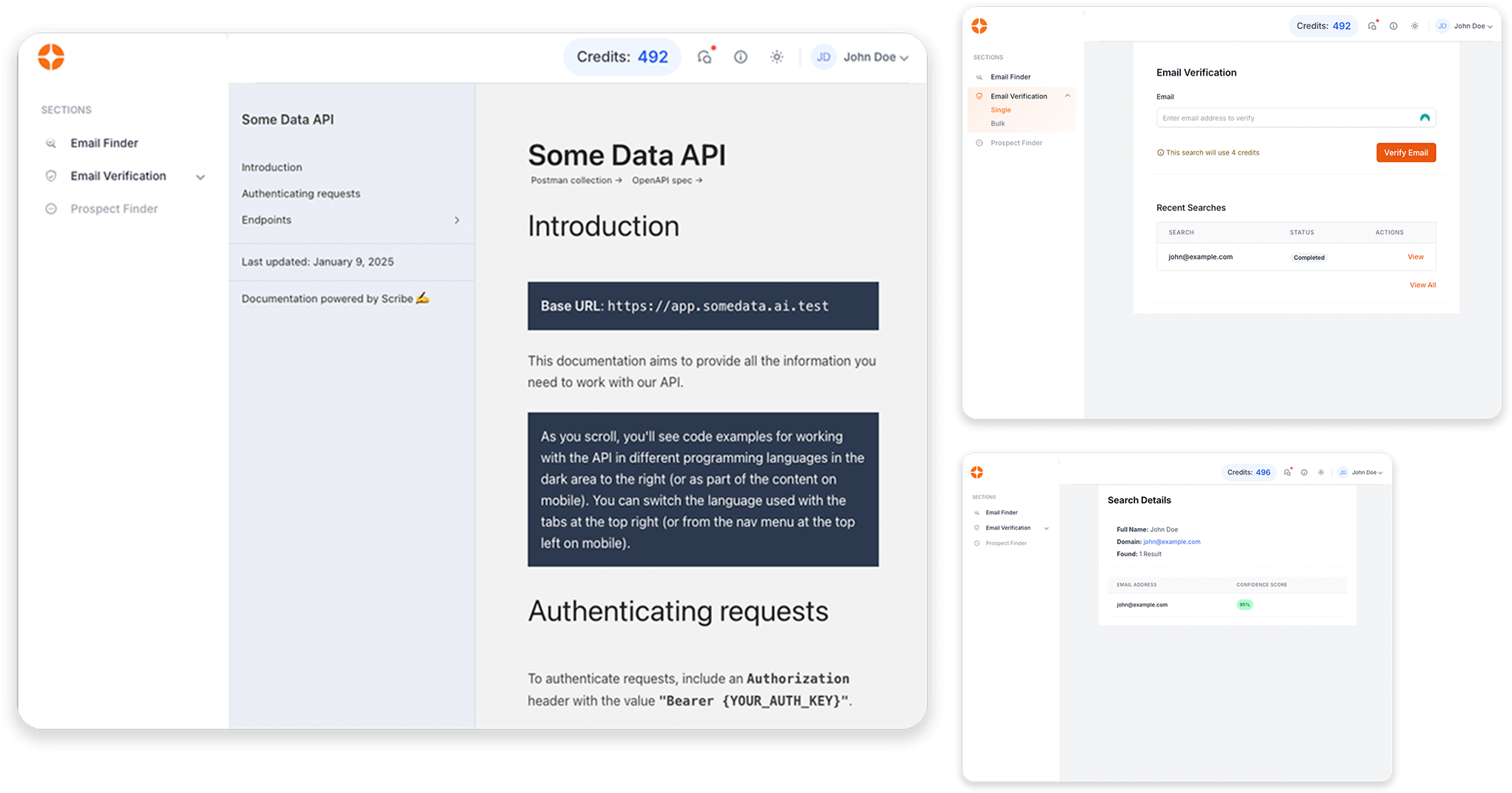The height and width of the screenshot is (793, 1512).
Task: Click credits warning icon near 4 credits note
Action: pos(1160,153)
